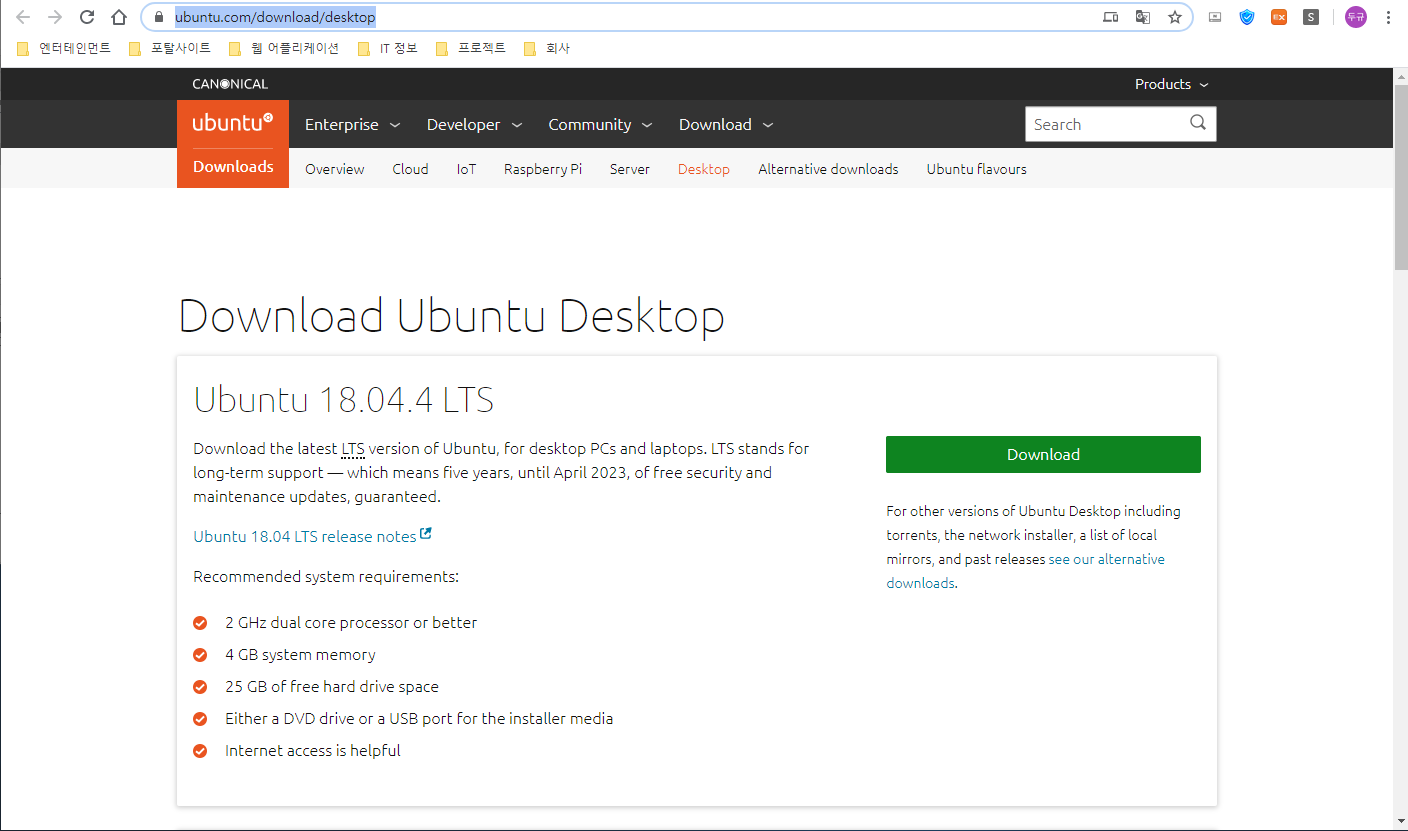Select the Desktop tab

coord(704,169)
